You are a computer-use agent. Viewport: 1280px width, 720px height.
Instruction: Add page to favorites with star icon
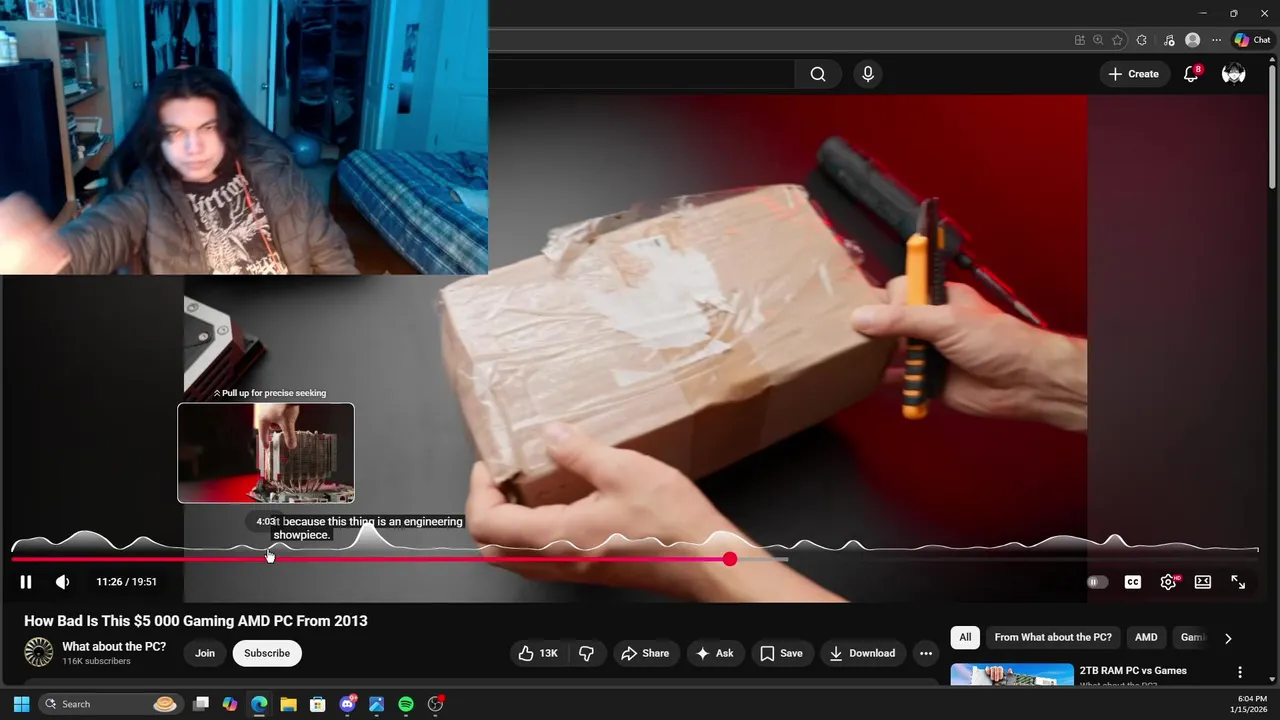point(1117,40)
